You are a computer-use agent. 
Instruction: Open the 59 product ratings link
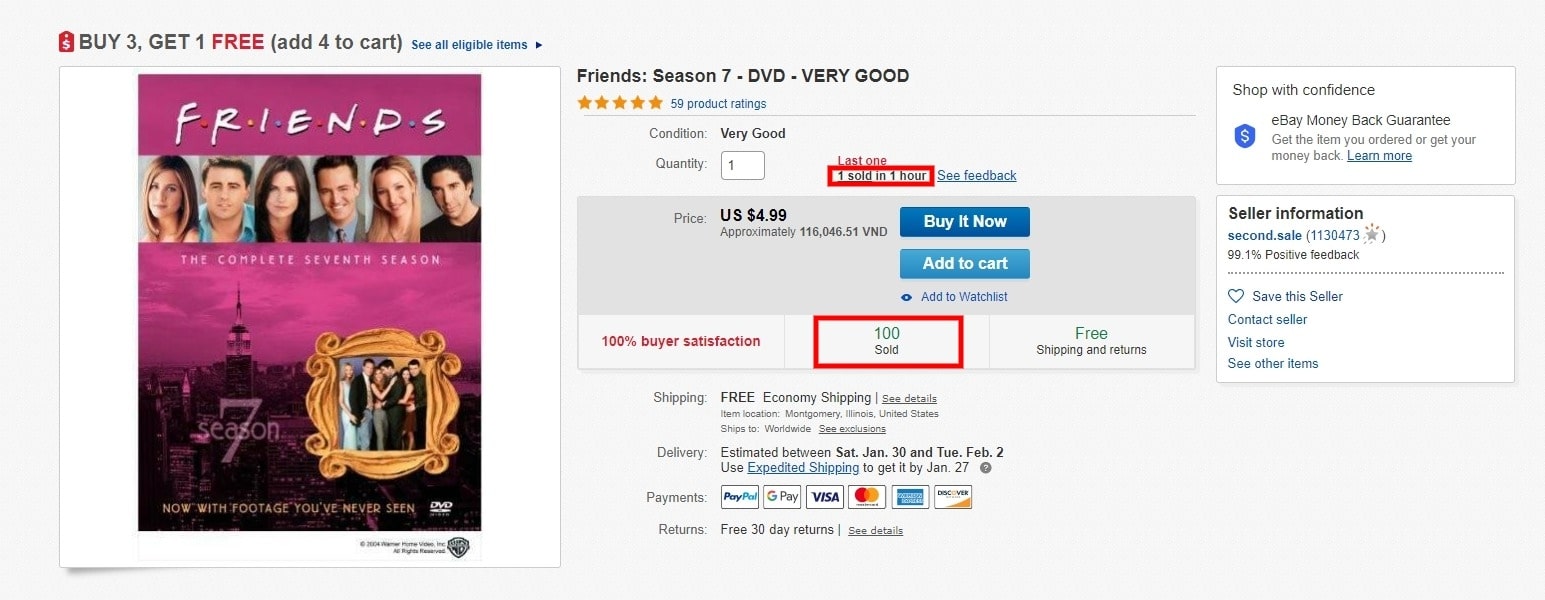718,104
